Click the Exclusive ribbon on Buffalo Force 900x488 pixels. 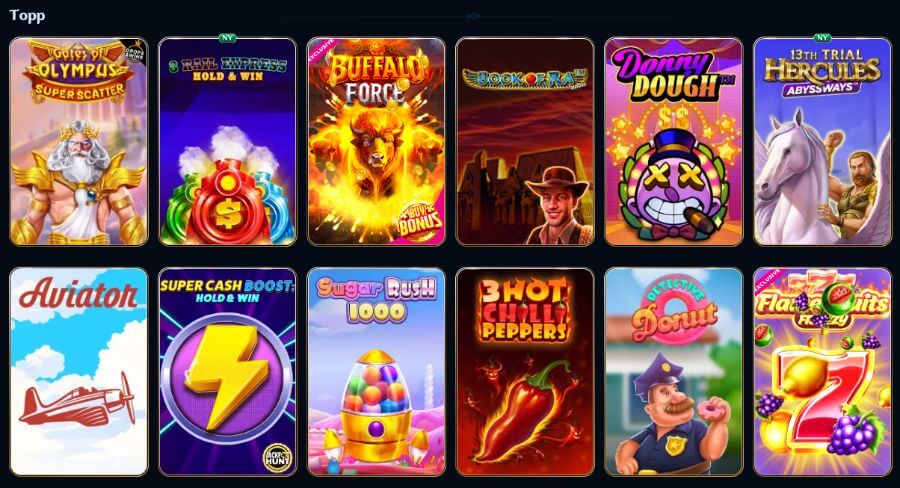click(x=321, y=51)
